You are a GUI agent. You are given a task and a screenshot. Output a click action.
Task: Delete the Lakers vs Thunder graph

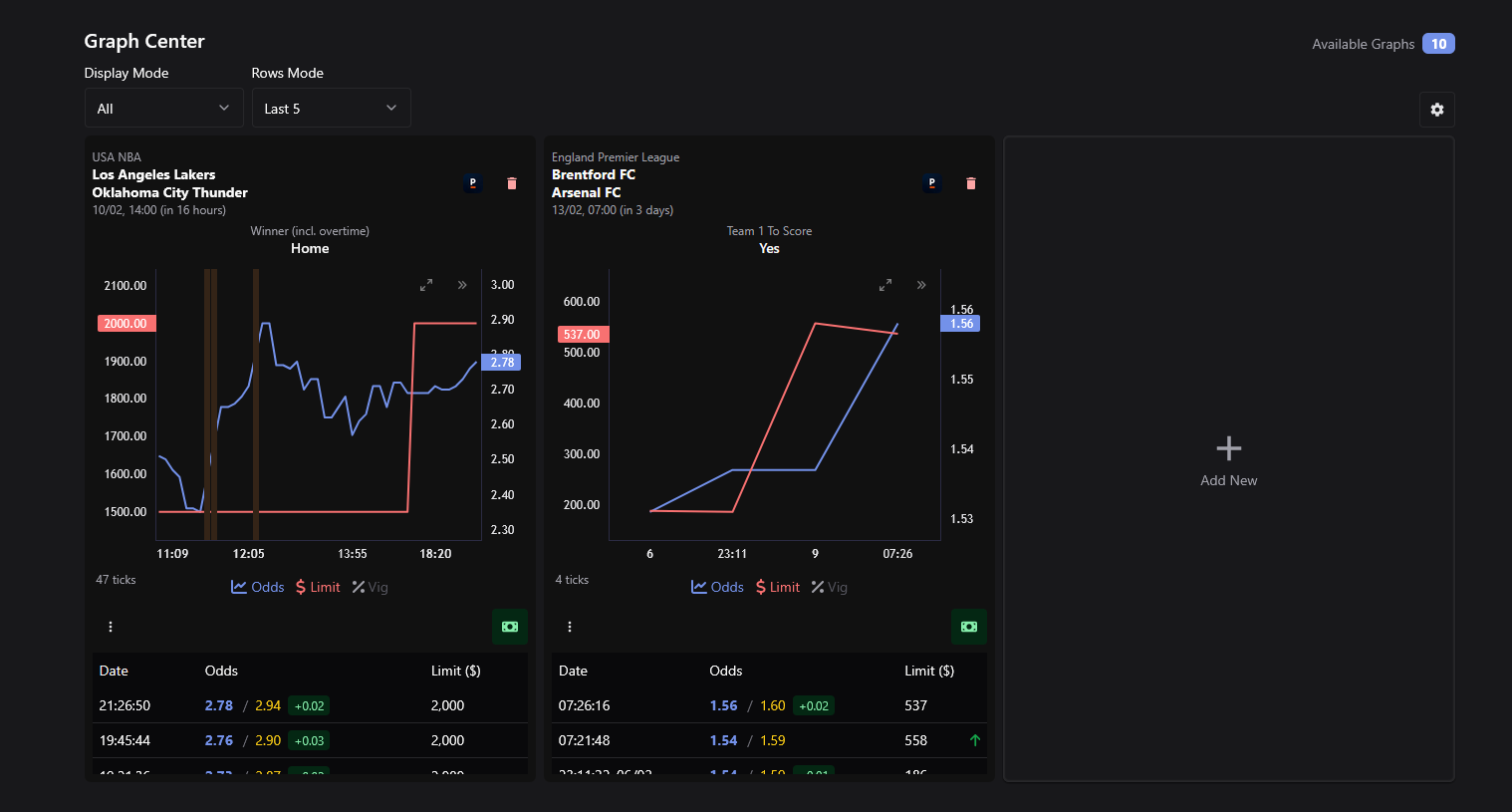pyautogui.click(x=512, y=183)
